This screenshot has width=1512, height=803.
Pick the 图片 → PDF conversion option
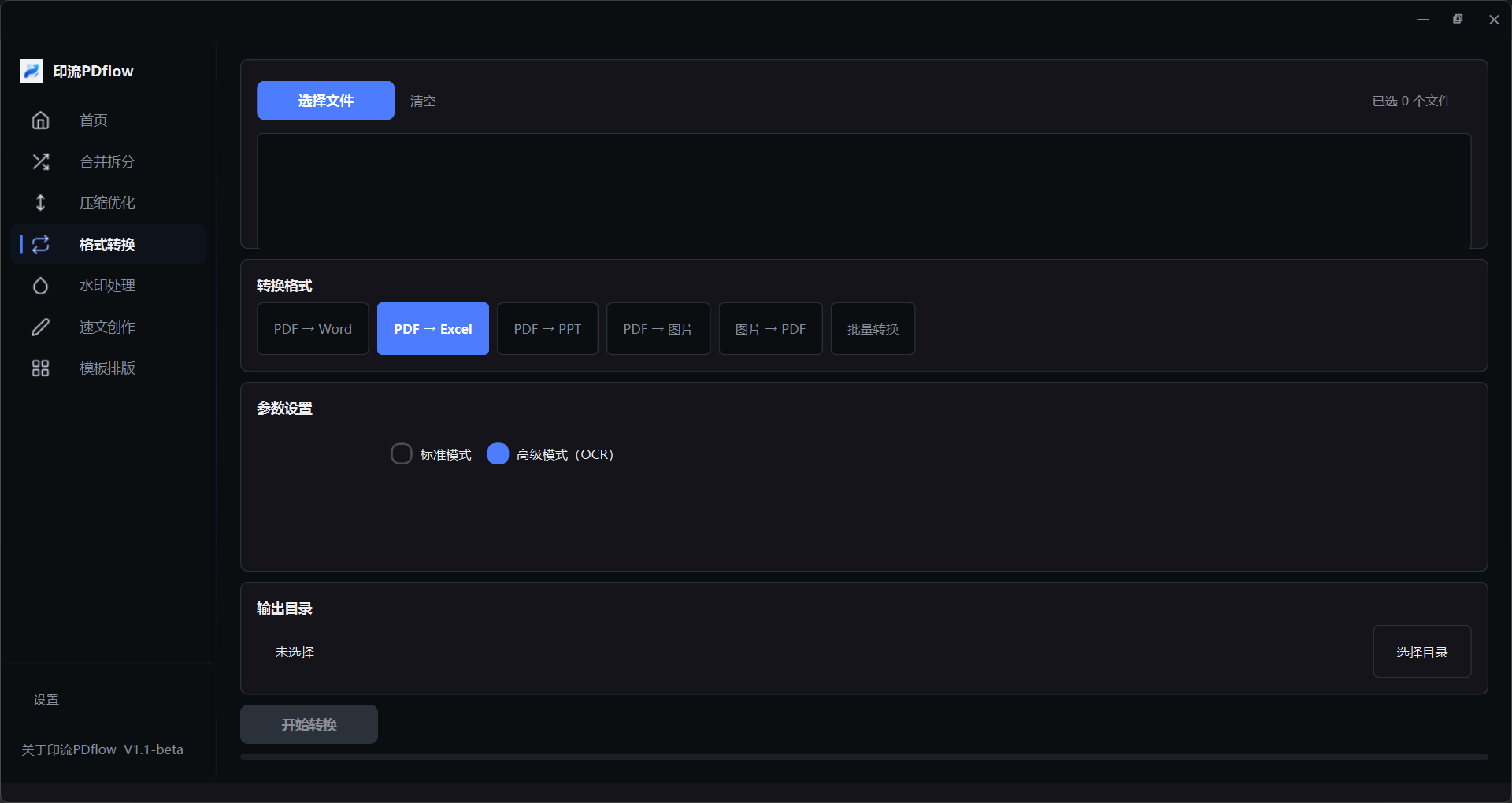pyautogui.click(x=770, y=328)
